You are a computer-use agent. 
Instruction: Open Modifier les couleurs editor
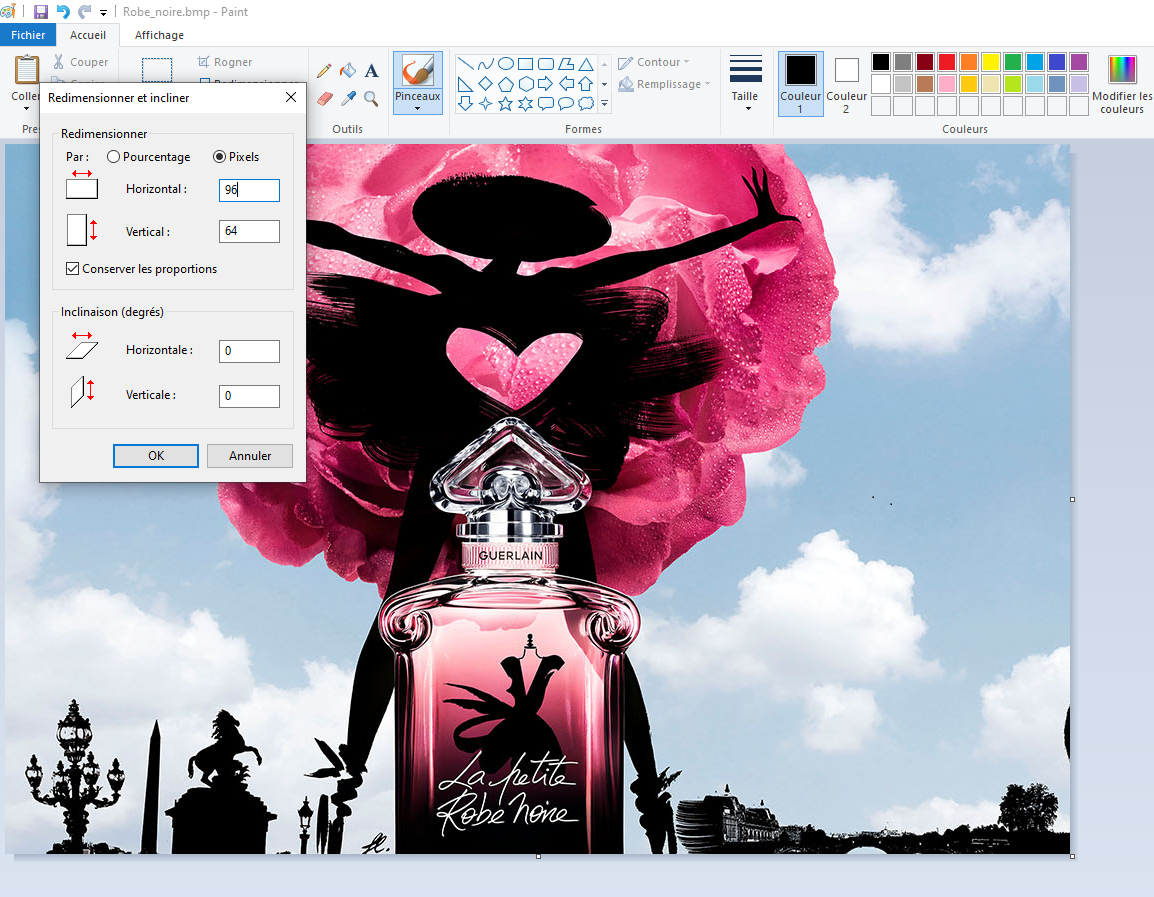(x=1122, y=84)
